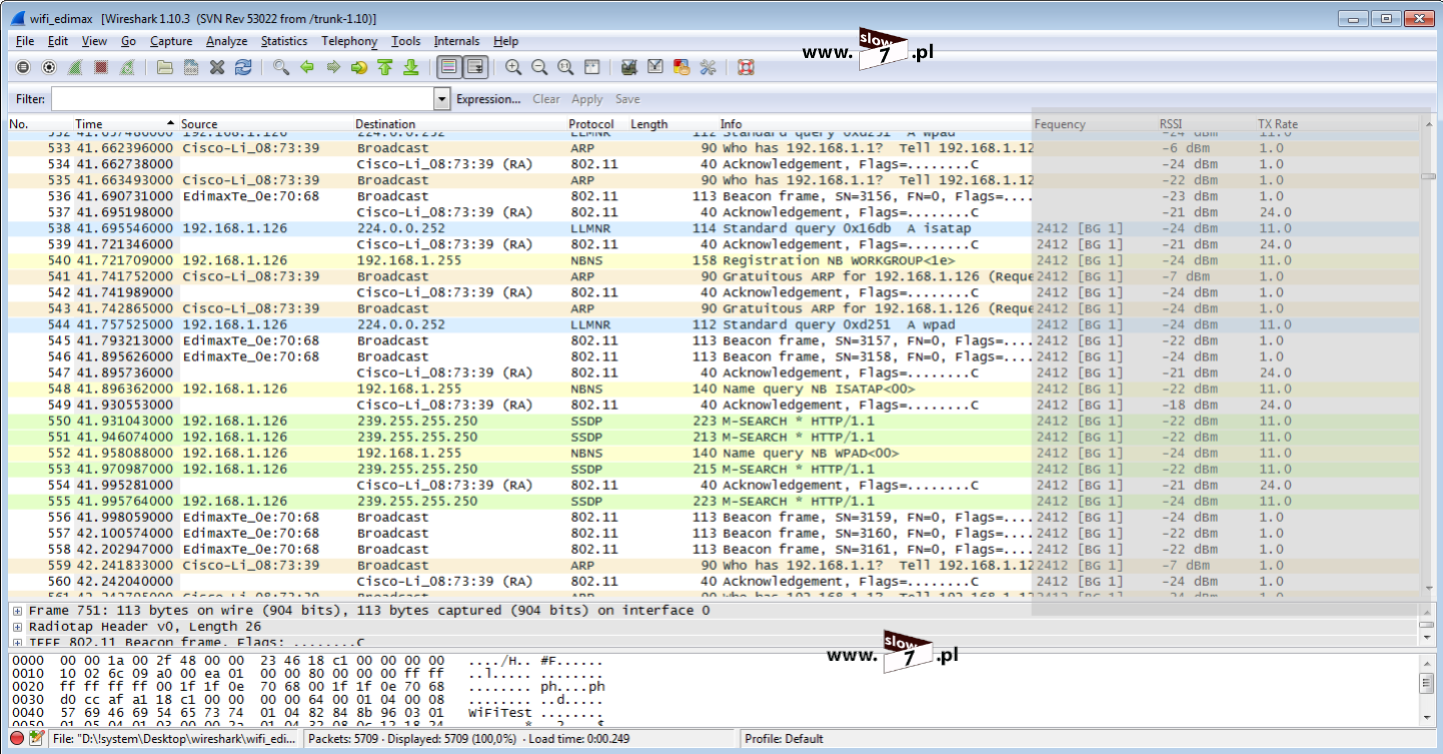Jump to the last packet
The width and height of the screenshot is (1443, 754).
[411, 67]
